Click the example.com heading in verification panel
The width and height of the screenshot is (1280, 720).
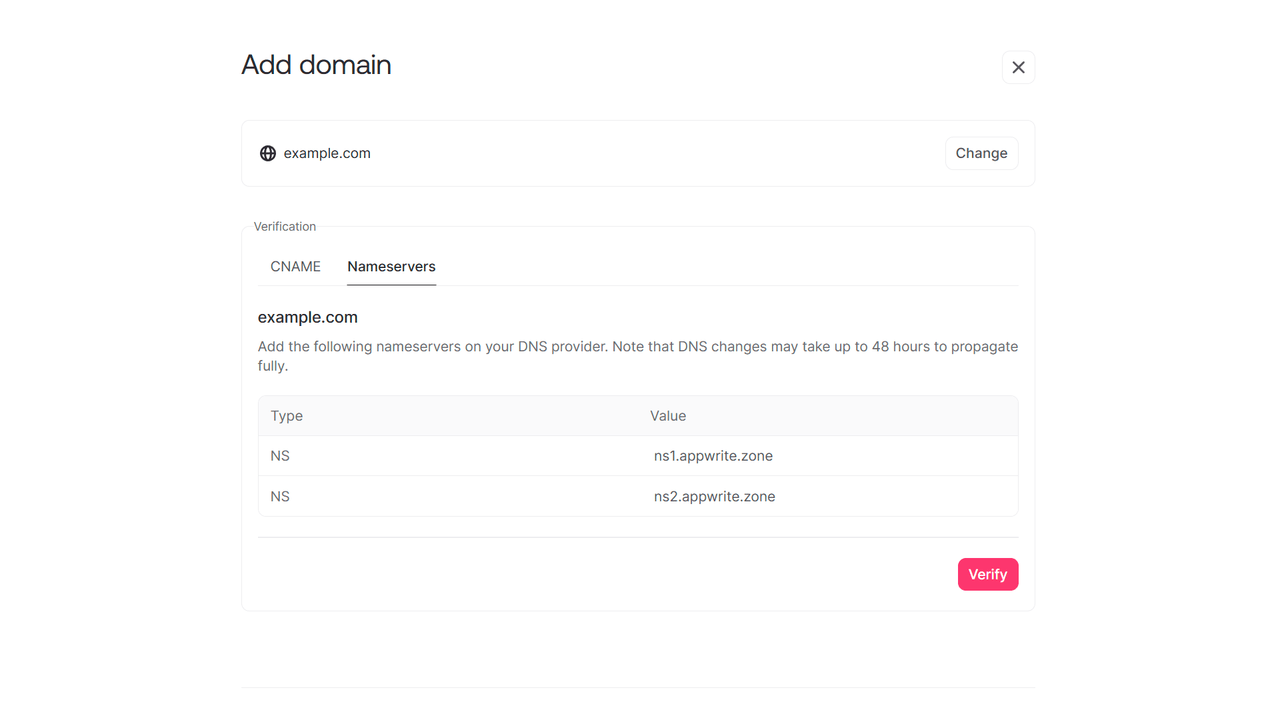pos(307,317)
